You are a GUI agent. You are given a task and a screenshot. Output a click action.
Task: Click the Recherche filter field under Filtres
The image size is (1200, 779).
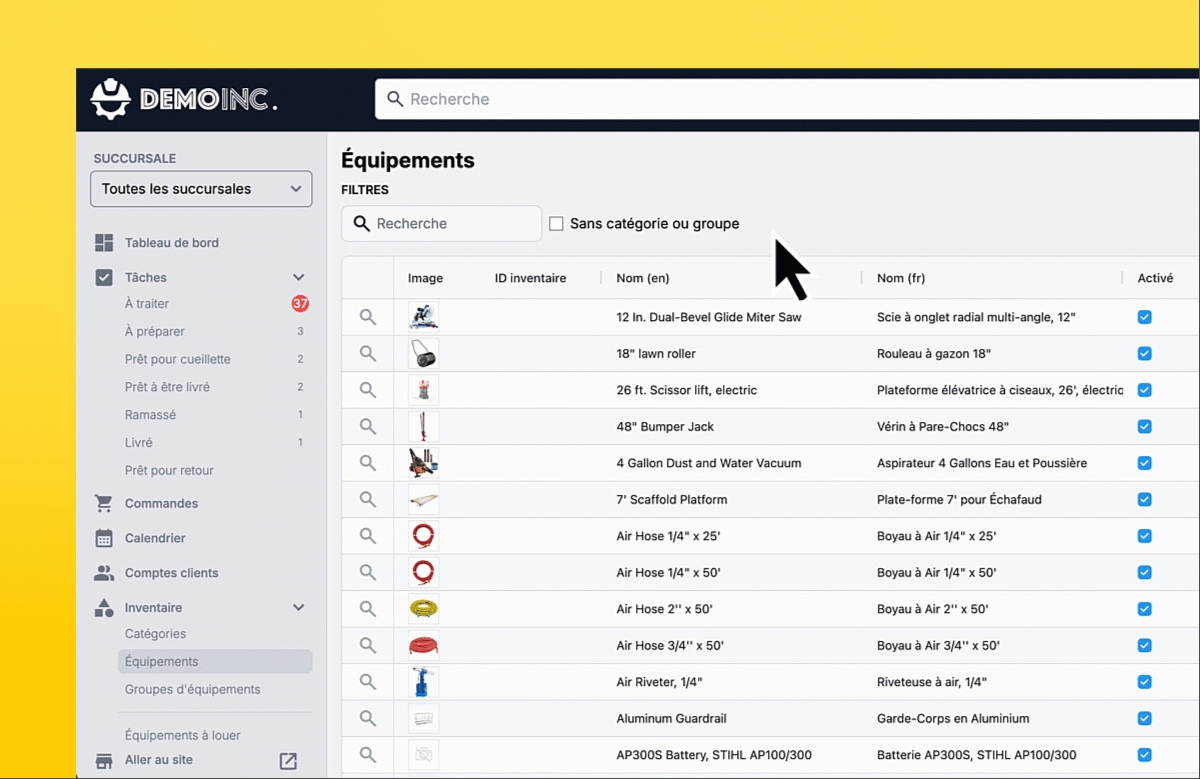452,224
